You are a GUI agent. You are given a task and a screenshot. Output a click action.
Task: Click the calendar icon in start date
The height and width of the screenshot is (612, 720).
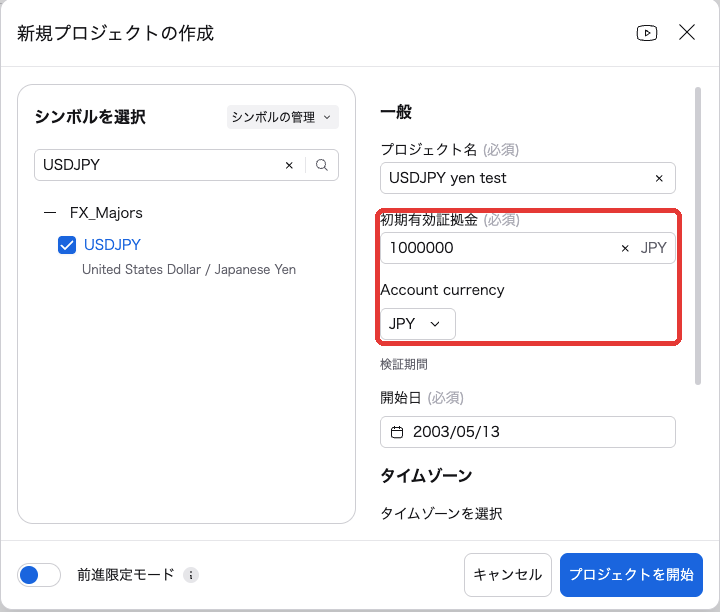pos(397,432)
